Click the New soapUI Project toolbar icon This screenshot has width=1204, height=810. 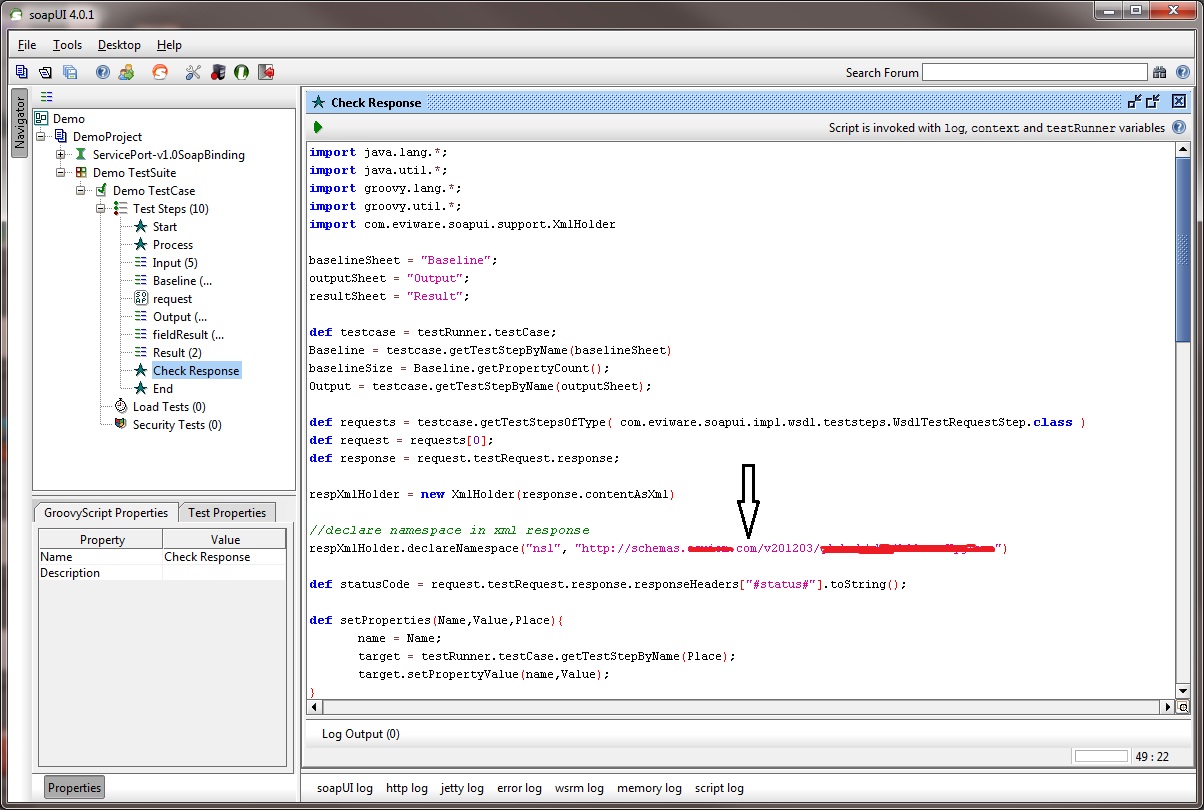(x=22, y=72)
